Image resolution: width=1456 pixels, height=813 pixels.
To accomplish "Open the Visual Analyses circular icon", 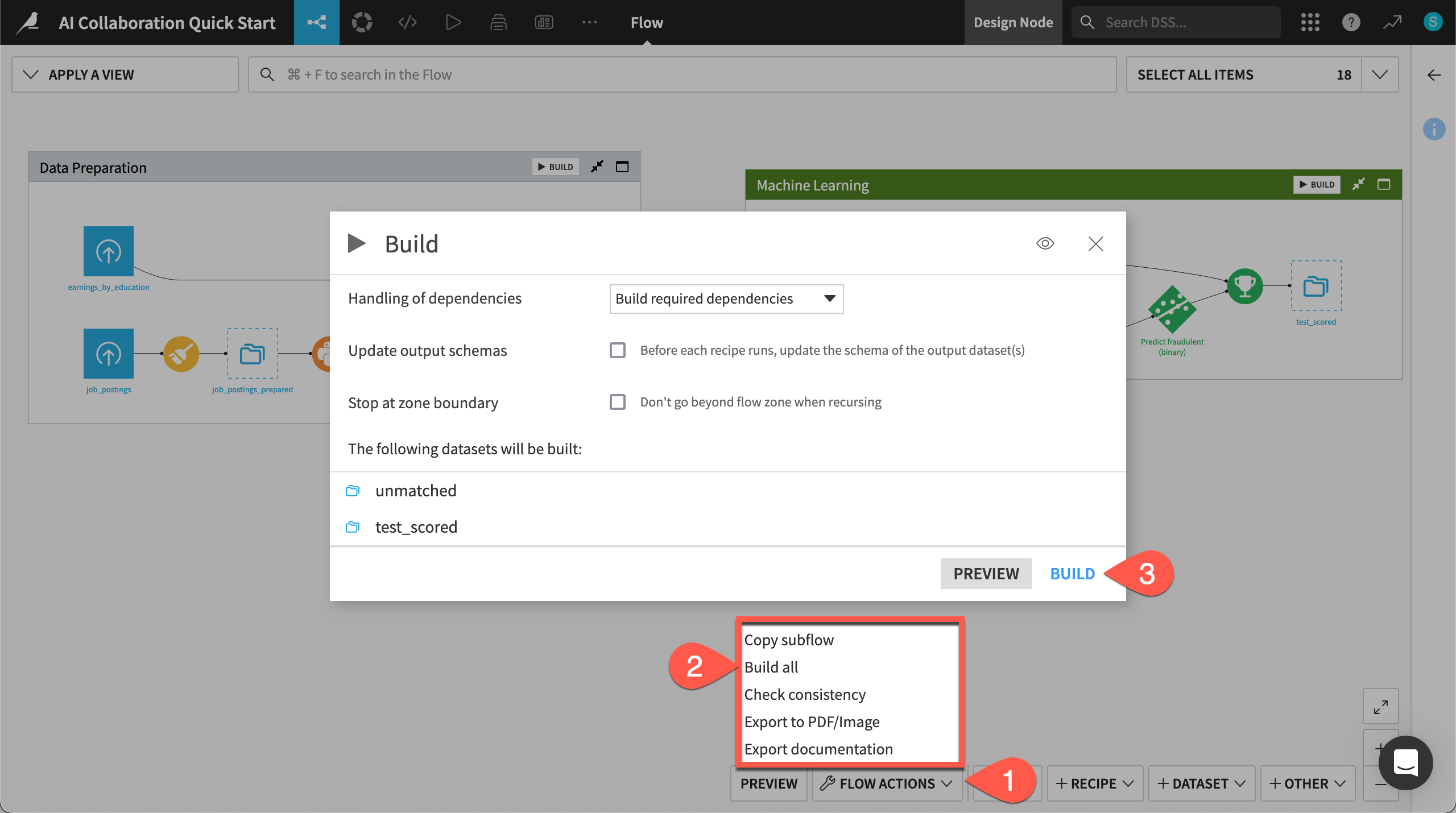I will [x=362, y=23].
